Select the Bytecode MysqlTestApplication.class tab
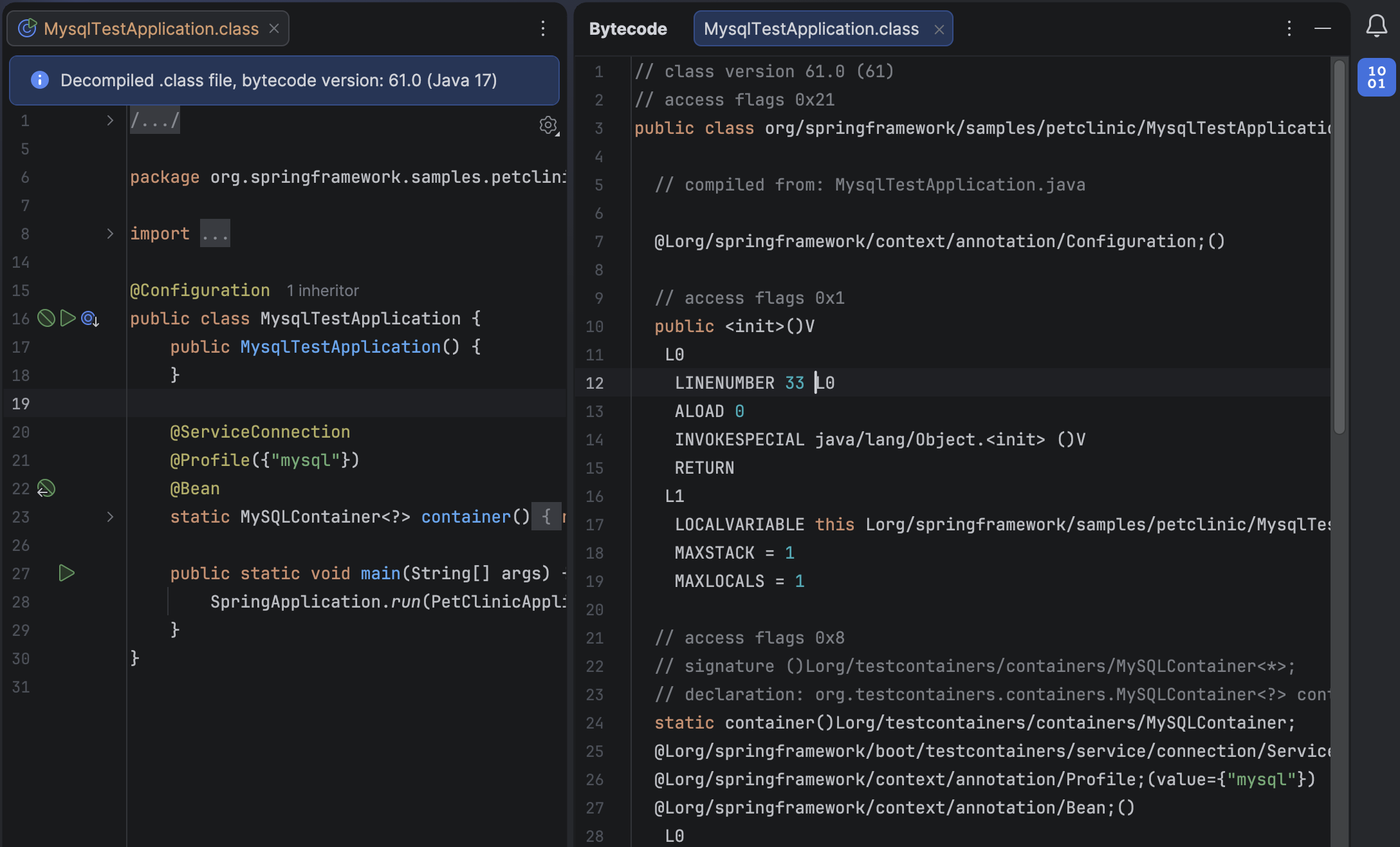 click(x=823, y=28)
